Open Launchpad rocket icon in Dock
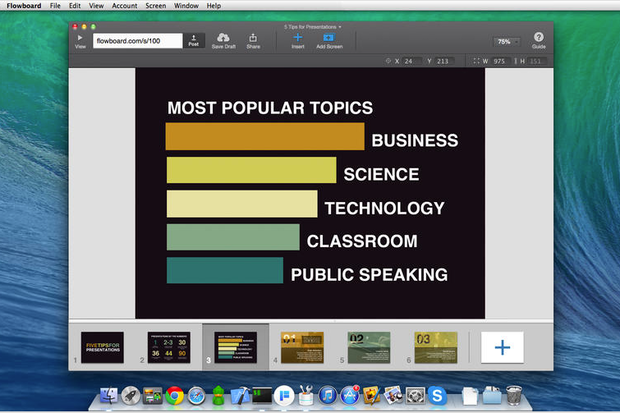620x413 pixels. pos(130,396)
